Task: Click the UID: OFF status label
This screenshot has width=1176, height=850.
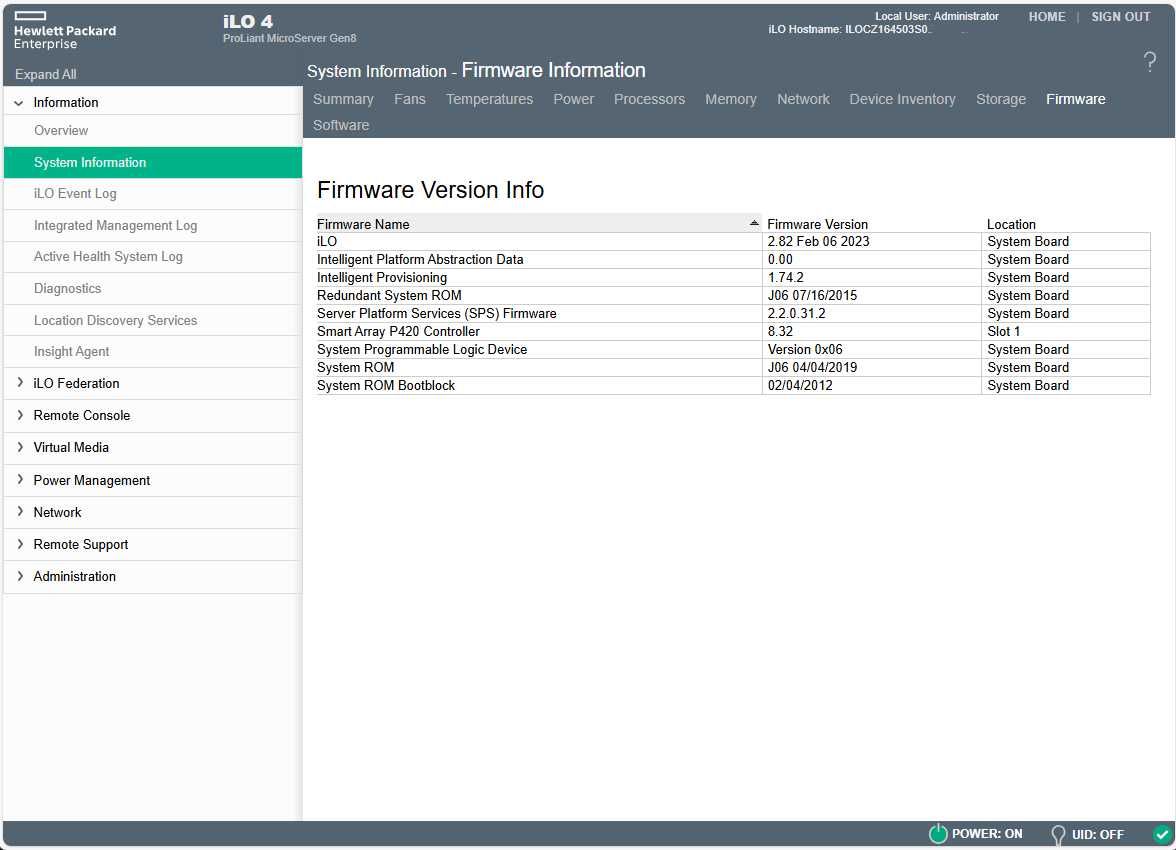Action: (1097, 834)
